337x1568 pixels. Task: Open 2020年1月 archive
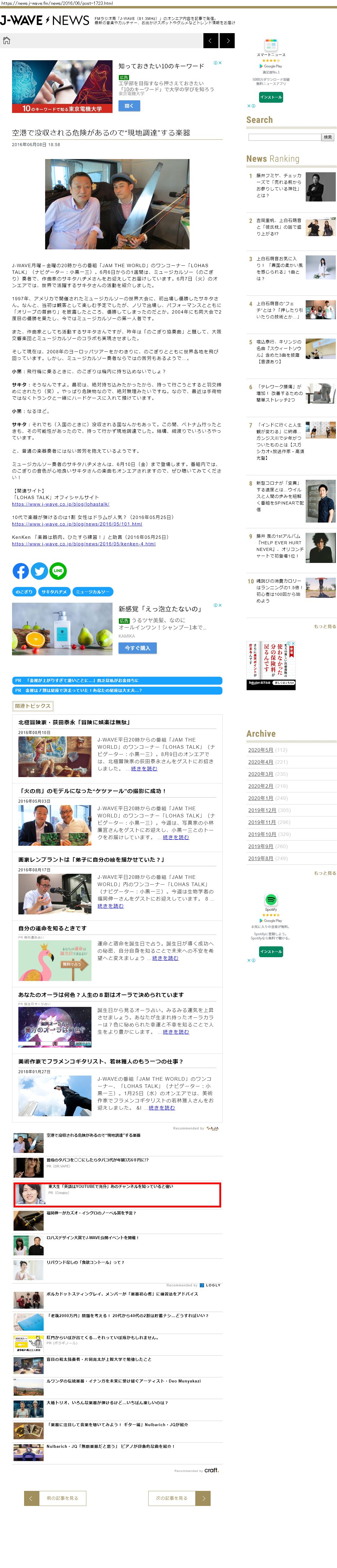(260, 797)
